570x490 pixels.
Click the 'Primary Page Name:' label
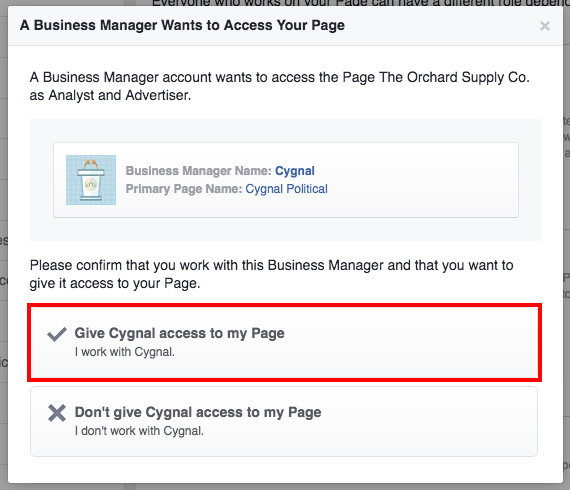184,189
